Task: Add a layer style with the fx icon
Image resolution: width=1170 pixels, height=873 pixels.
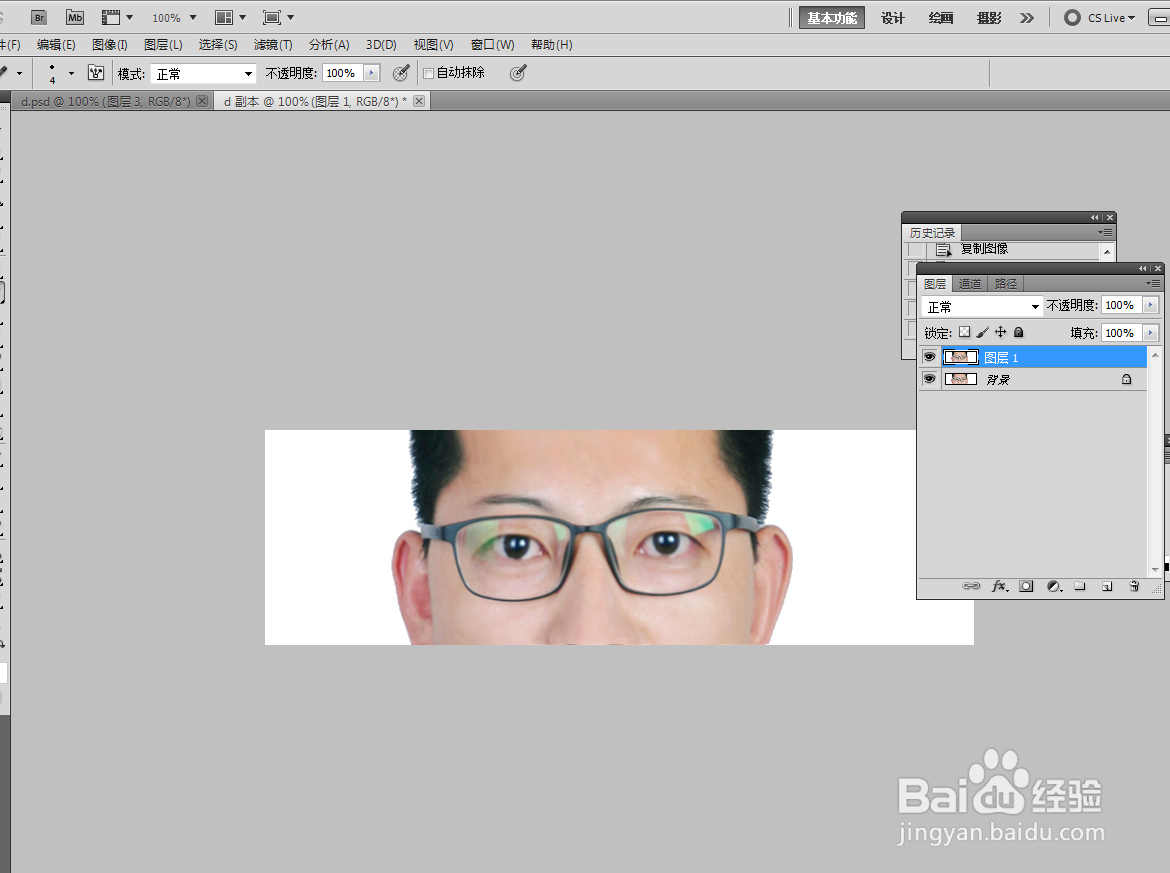Action: (x=1000, y=586)
